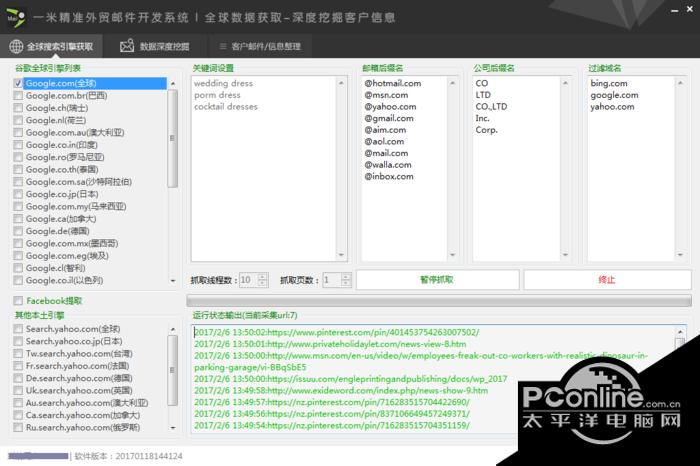Select yahoo.com in filter domains
Screen dimensions: 700x466
pos(612,107)
